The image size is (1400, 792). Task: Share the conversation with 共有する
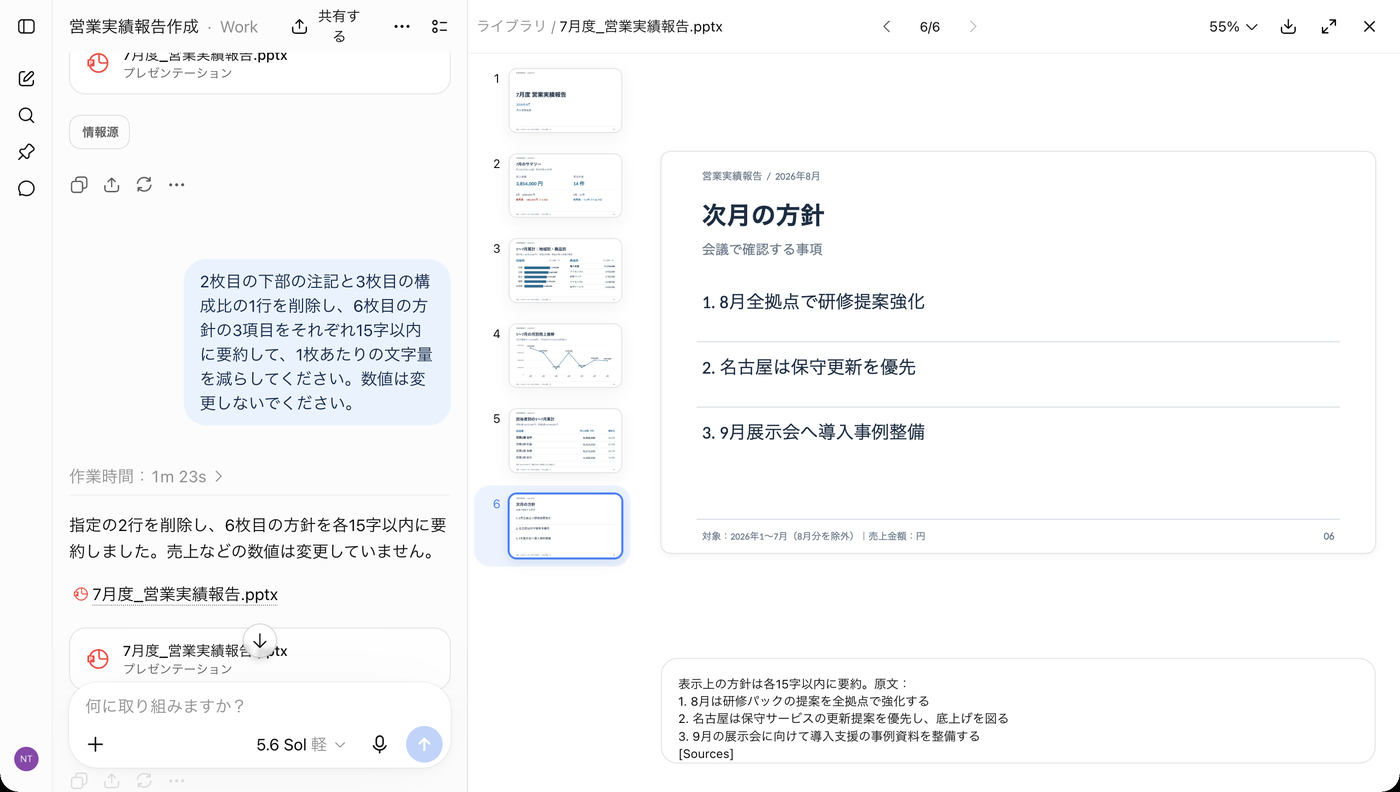pos(326,27)
